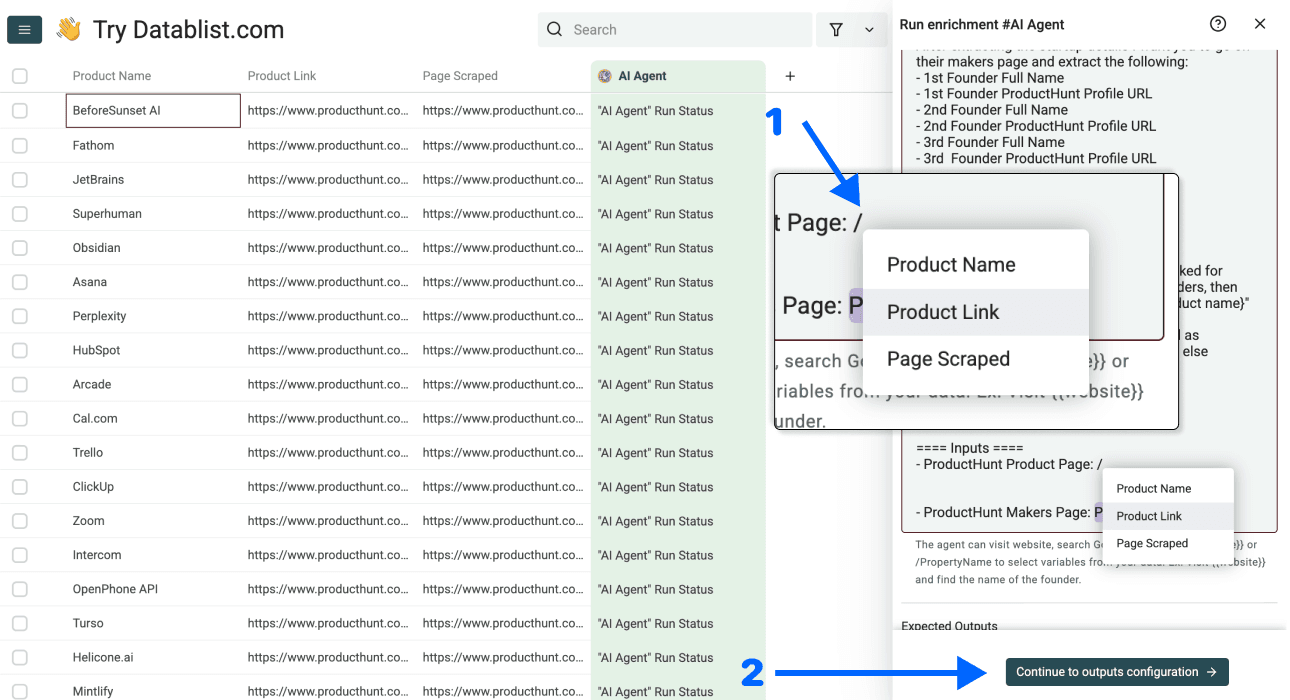The image size is (1290, 700).
Task: Check the Zoom row checkbox
Action: [x=18, y=520]
